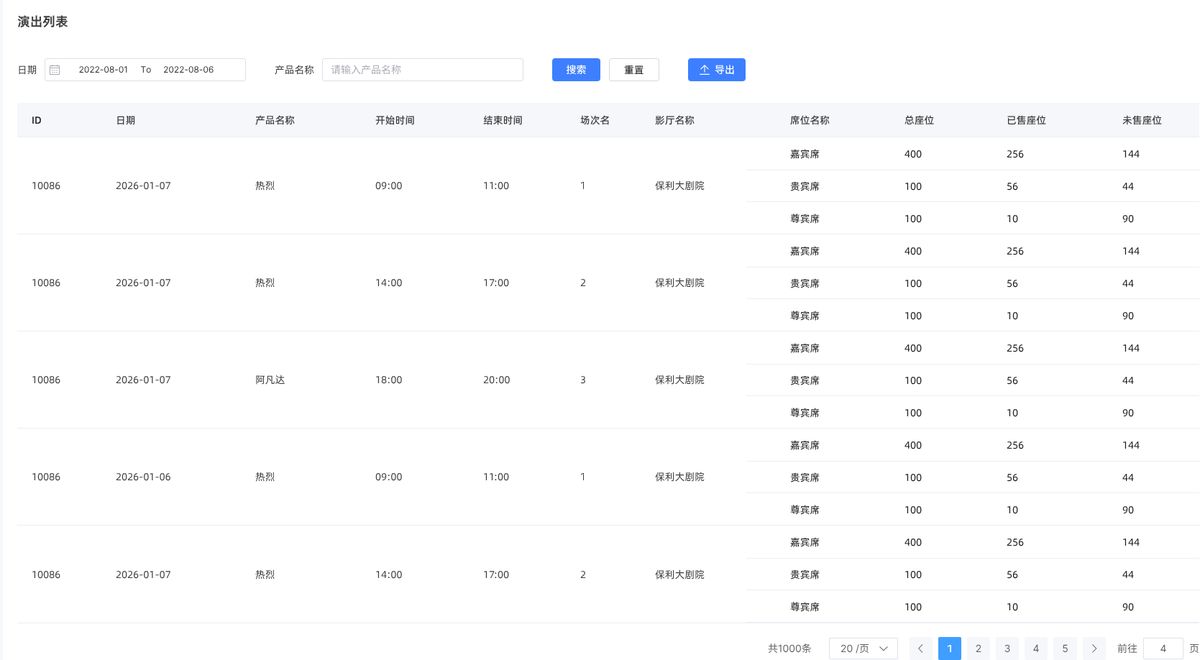The width and height of the screenshot is (1200, 660).
Task: Click the 席位名称 column header
Action: pyautogui.click(x=810, y=120)
